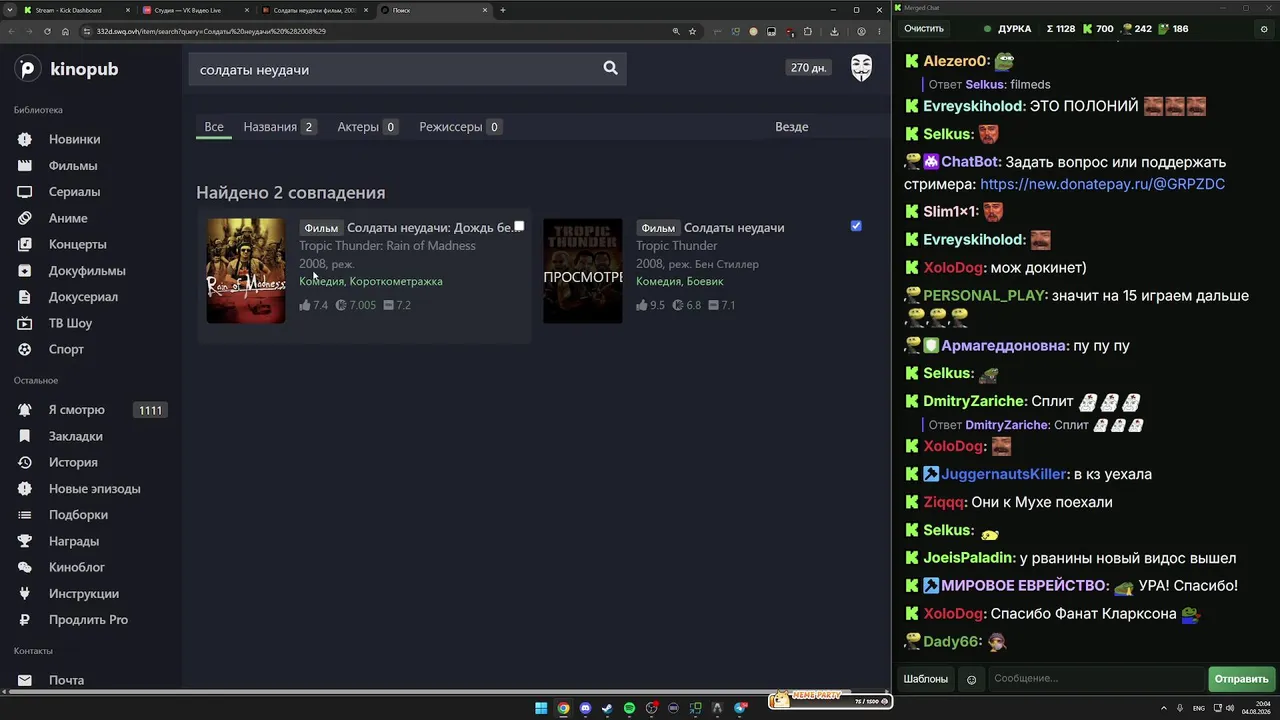Open the Сериалы section

(74, 191)
